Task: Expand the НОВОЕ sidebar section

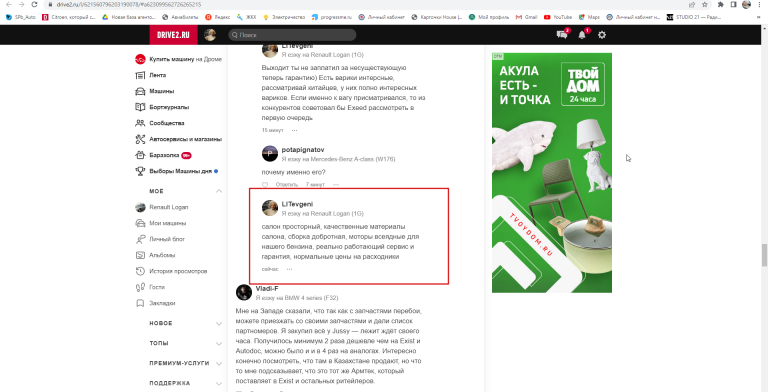Action: pyautogui.click(x=219, y=324)
